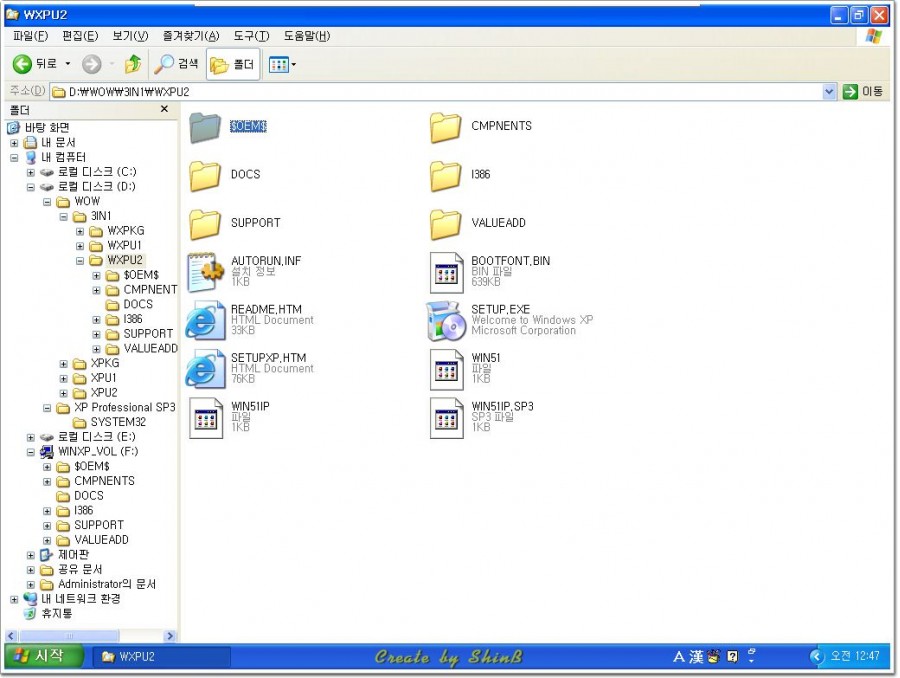Select the I386 folder icon in file pane
The height and width of the screenshot is (678, 900).
tap(445, 175)
